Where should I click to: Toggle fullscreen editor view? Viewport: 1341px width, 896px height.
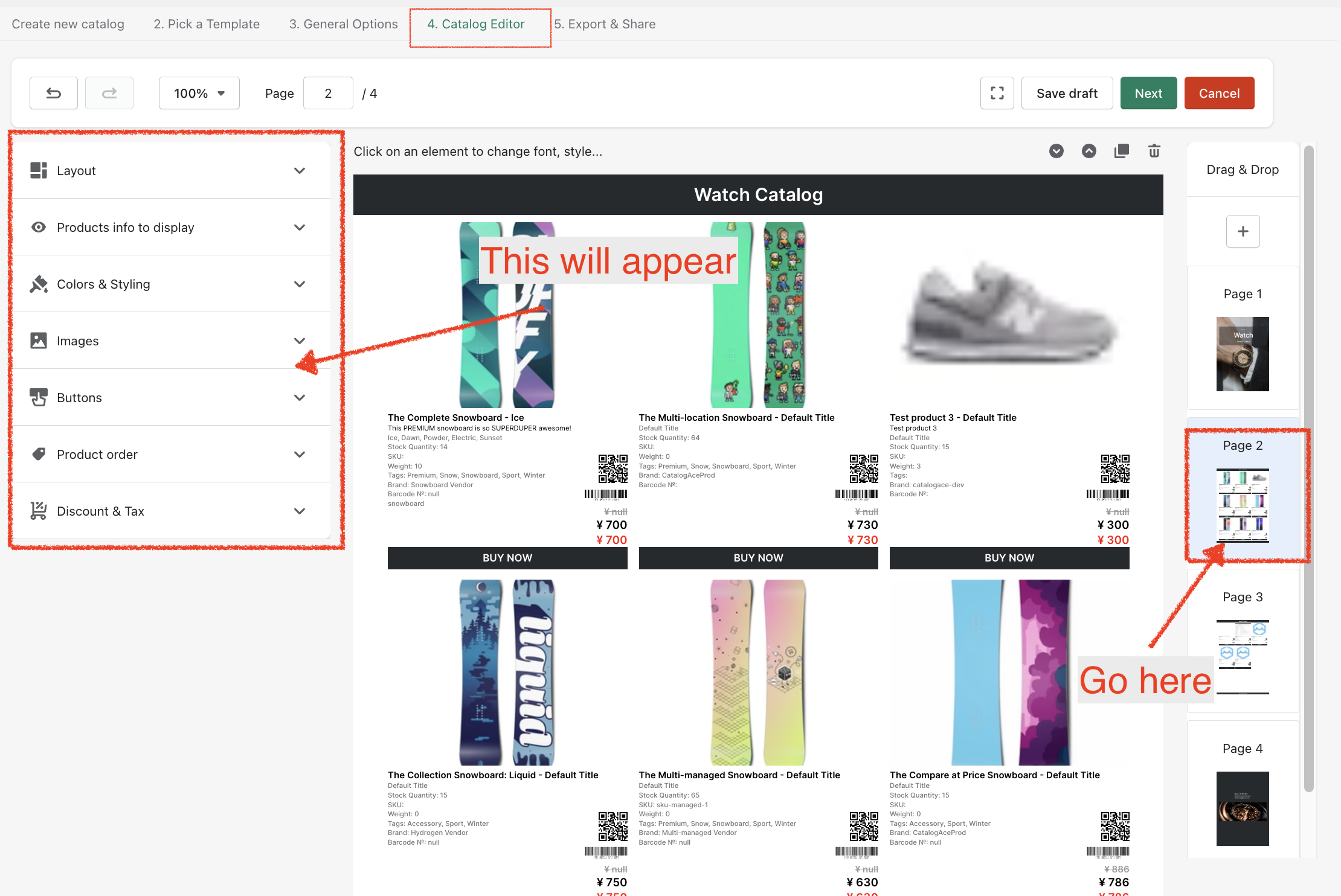(x=997, y=93)
